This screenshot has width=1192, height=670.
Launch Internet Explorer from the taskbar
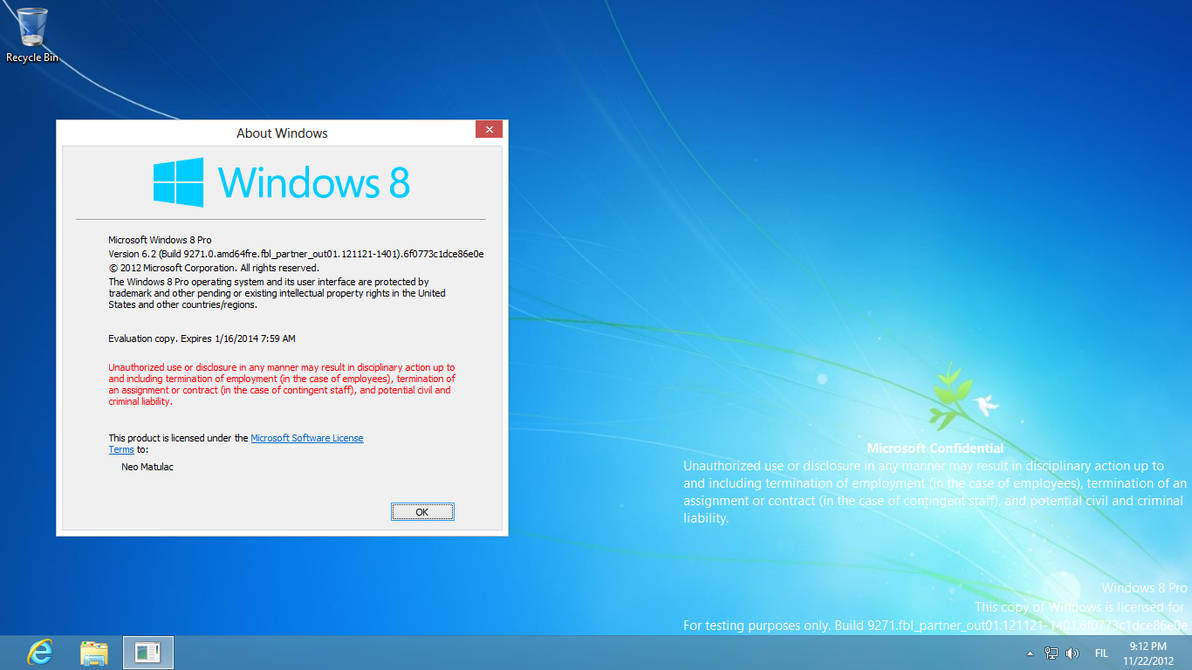coord(40,653)
